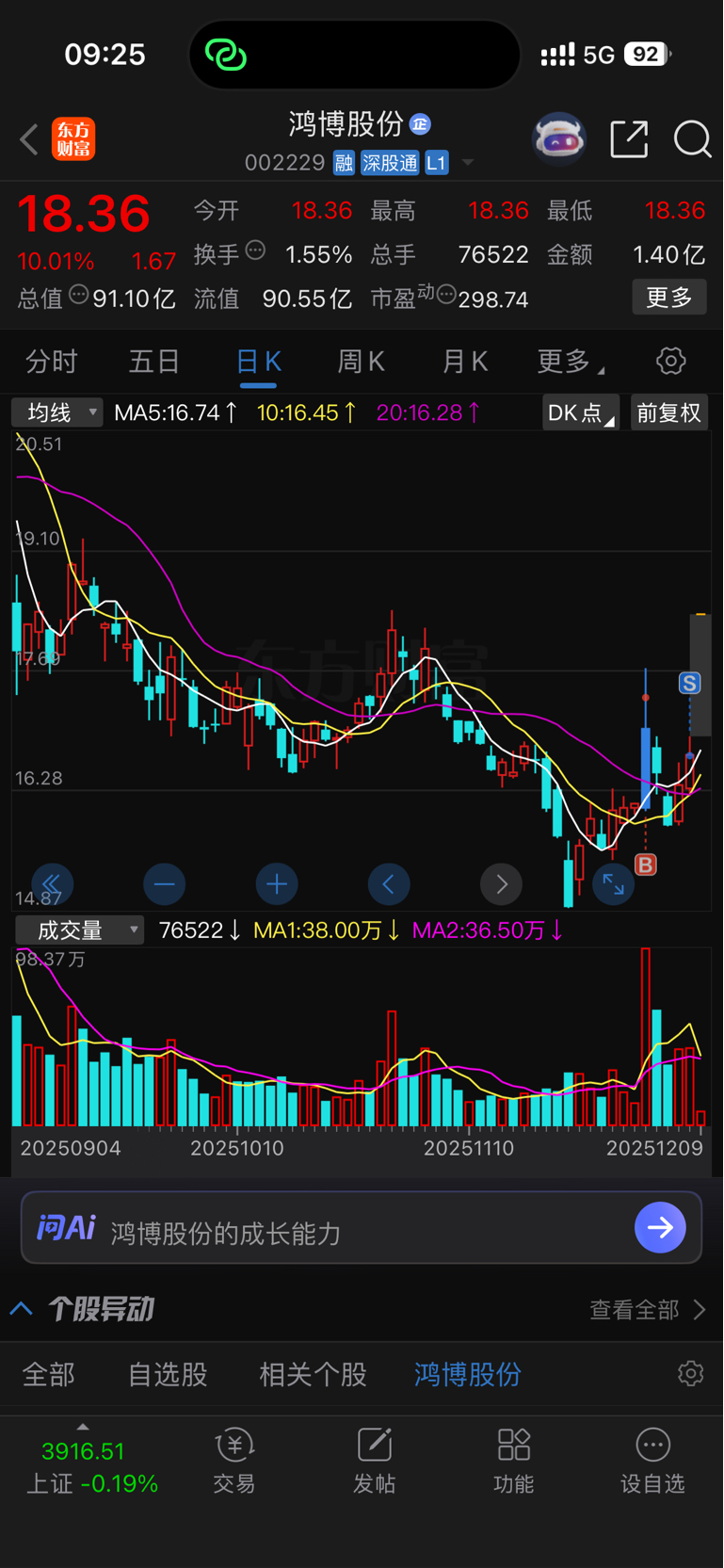Open the search magnifier
This screenshot has height=1568, width=724.
[692, 139]
